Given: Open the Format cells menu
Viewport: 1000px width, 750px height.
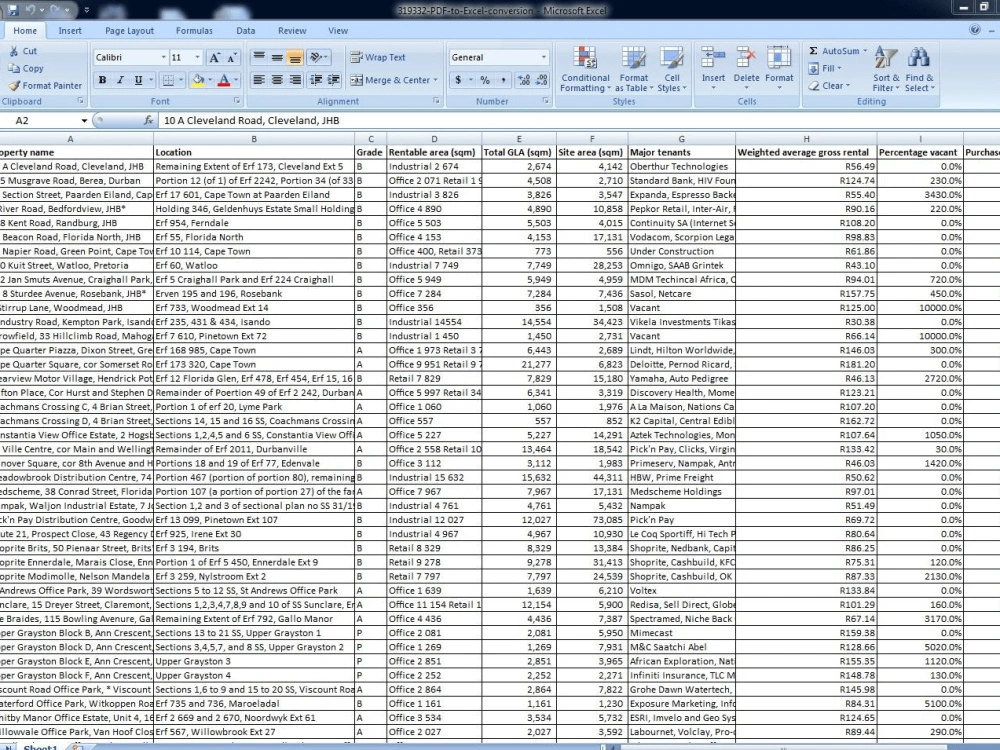Looking at the screenshot, I should click(x=779, y=68).
